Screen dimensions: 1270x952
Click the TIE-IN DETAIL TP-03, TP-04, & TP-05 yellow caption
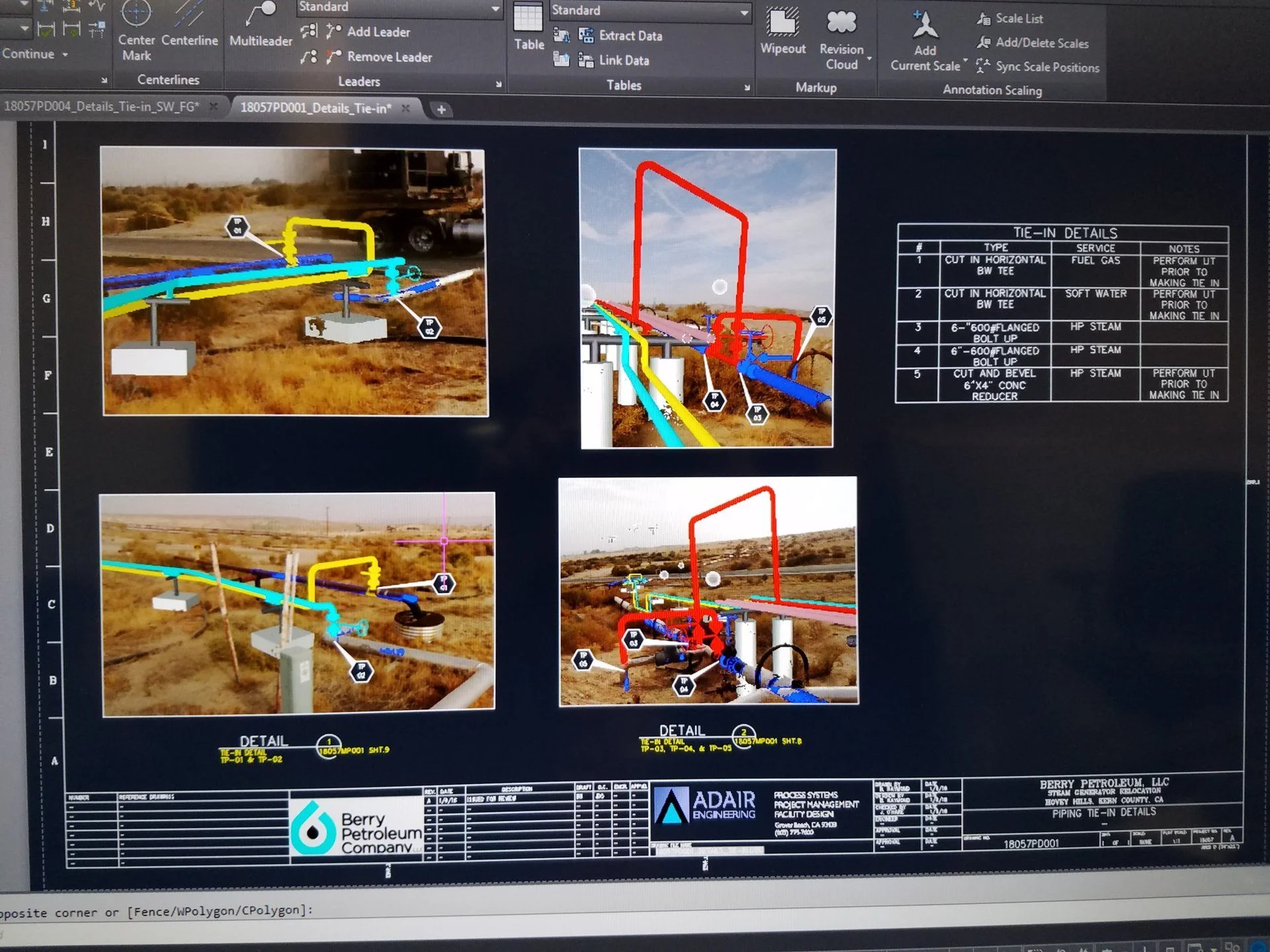pos(685,745)
